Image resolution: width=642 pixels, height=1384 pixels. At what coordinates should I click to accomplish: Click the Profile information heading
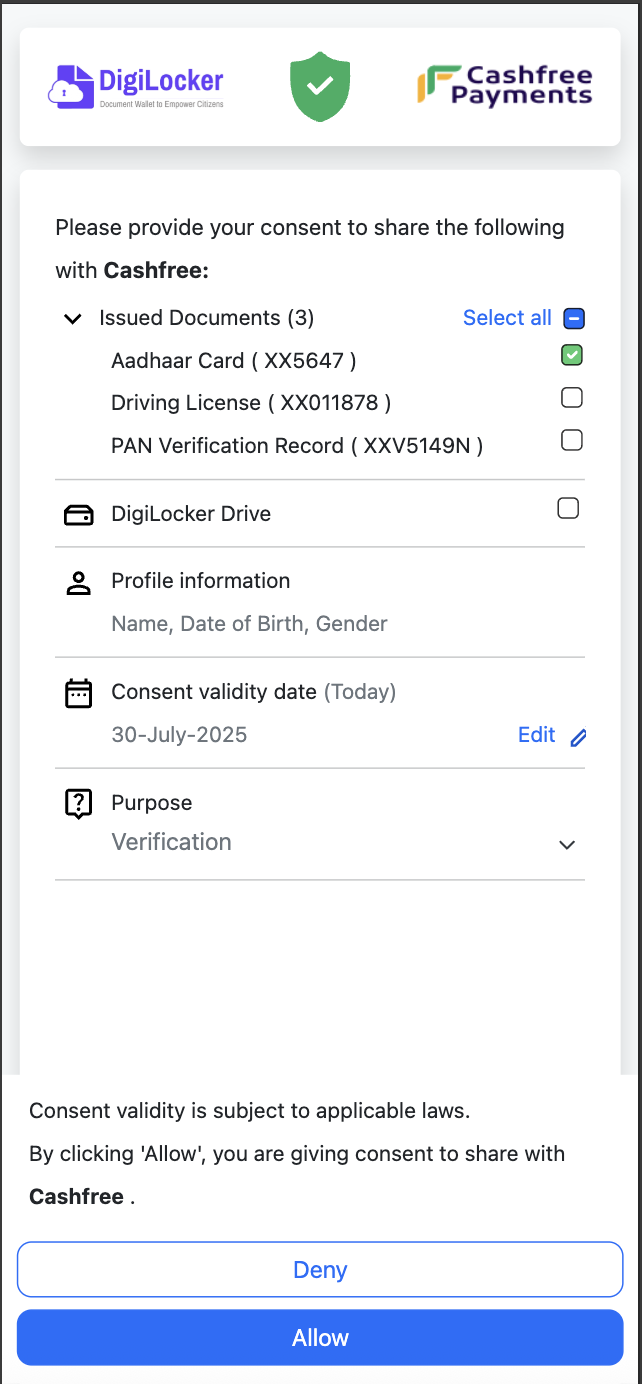pyautogui.click(x=201, y=581)
